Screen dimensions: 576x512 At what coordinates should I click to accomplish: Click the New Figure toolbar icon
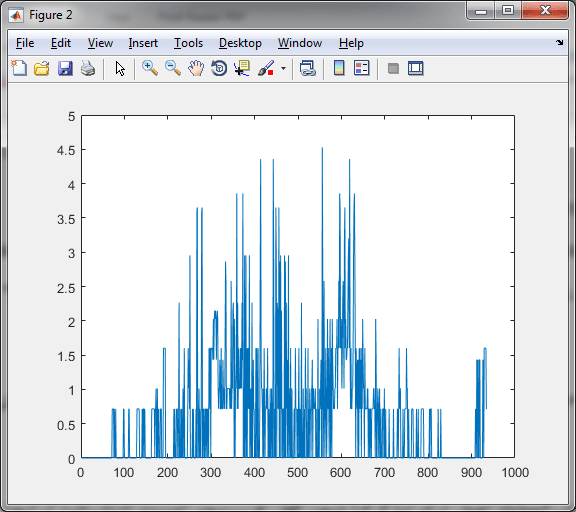tap(19, 68)
